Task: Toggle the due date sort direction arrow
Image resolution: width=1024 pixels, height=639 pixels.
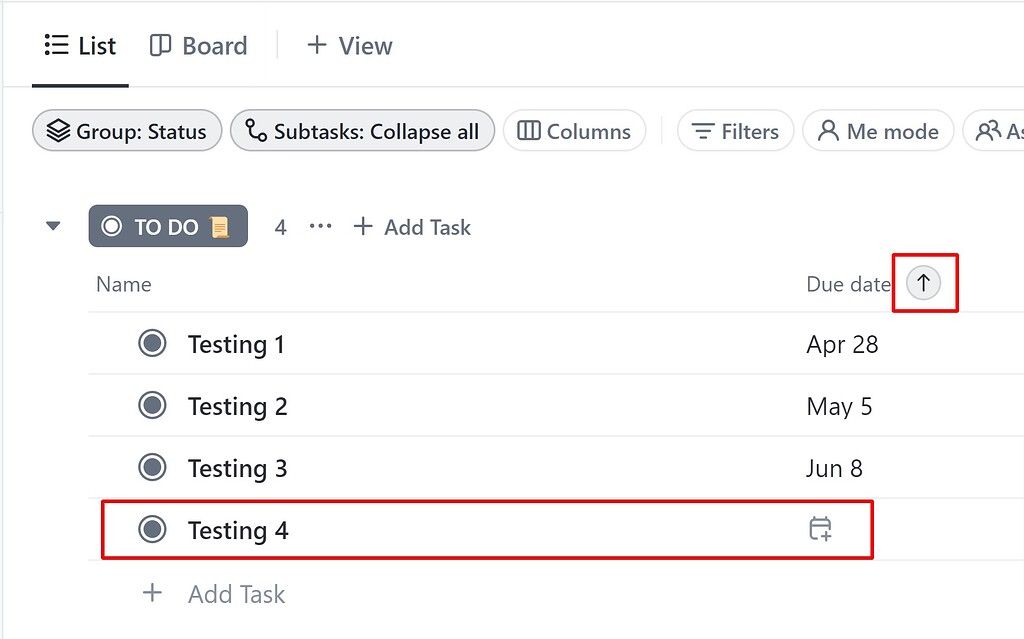Action: (x=923, y=283)
